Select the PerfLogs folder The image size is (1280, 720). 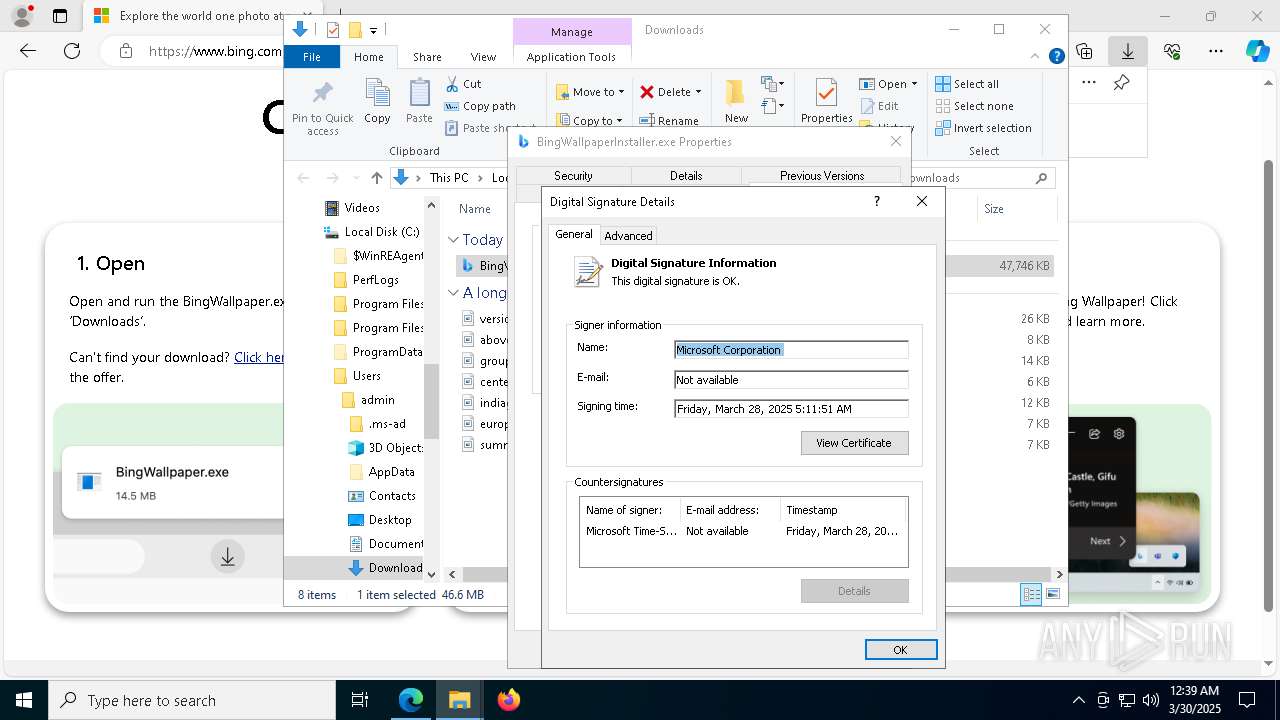[366, 280]
